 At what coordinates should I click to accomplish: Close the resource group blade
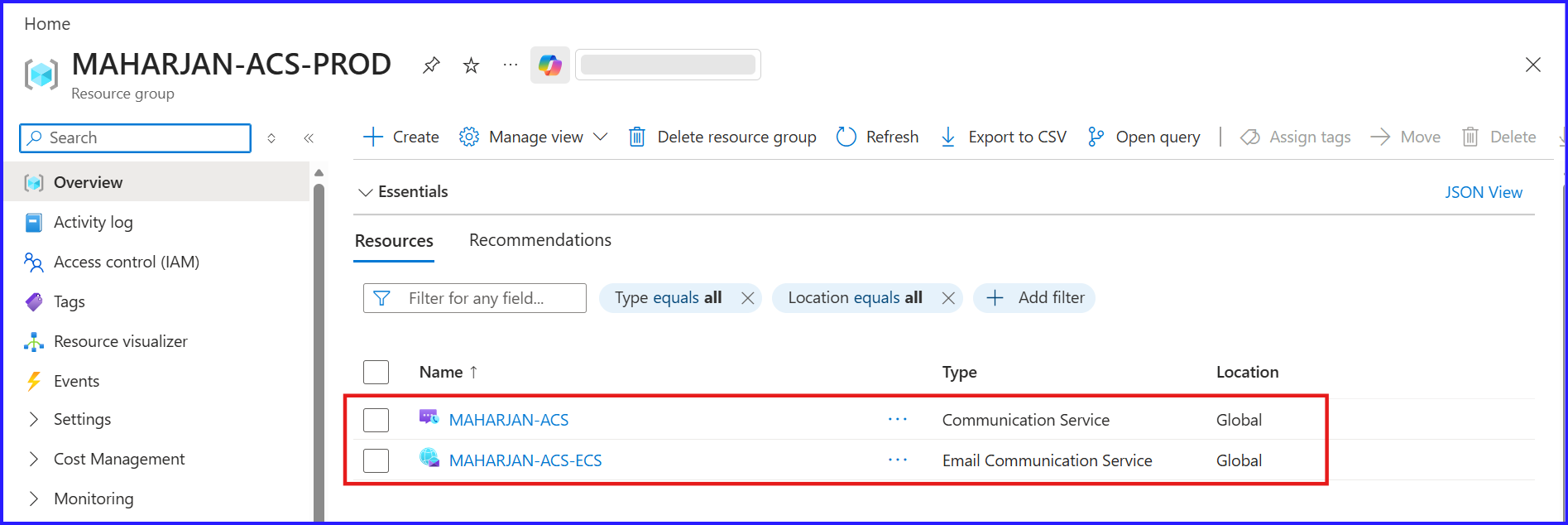(x=1532, y=65)
